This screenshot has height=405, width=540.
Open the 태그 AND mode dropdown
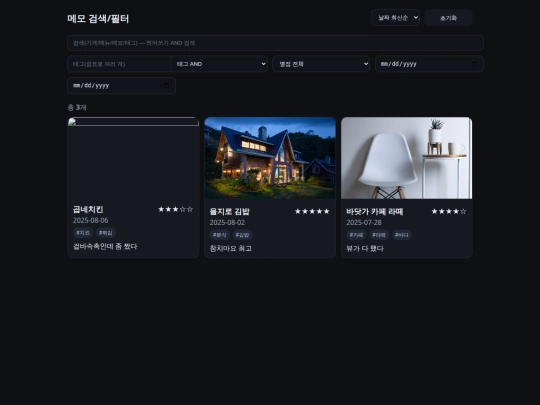pyautogui.click(x=219, y=64)
